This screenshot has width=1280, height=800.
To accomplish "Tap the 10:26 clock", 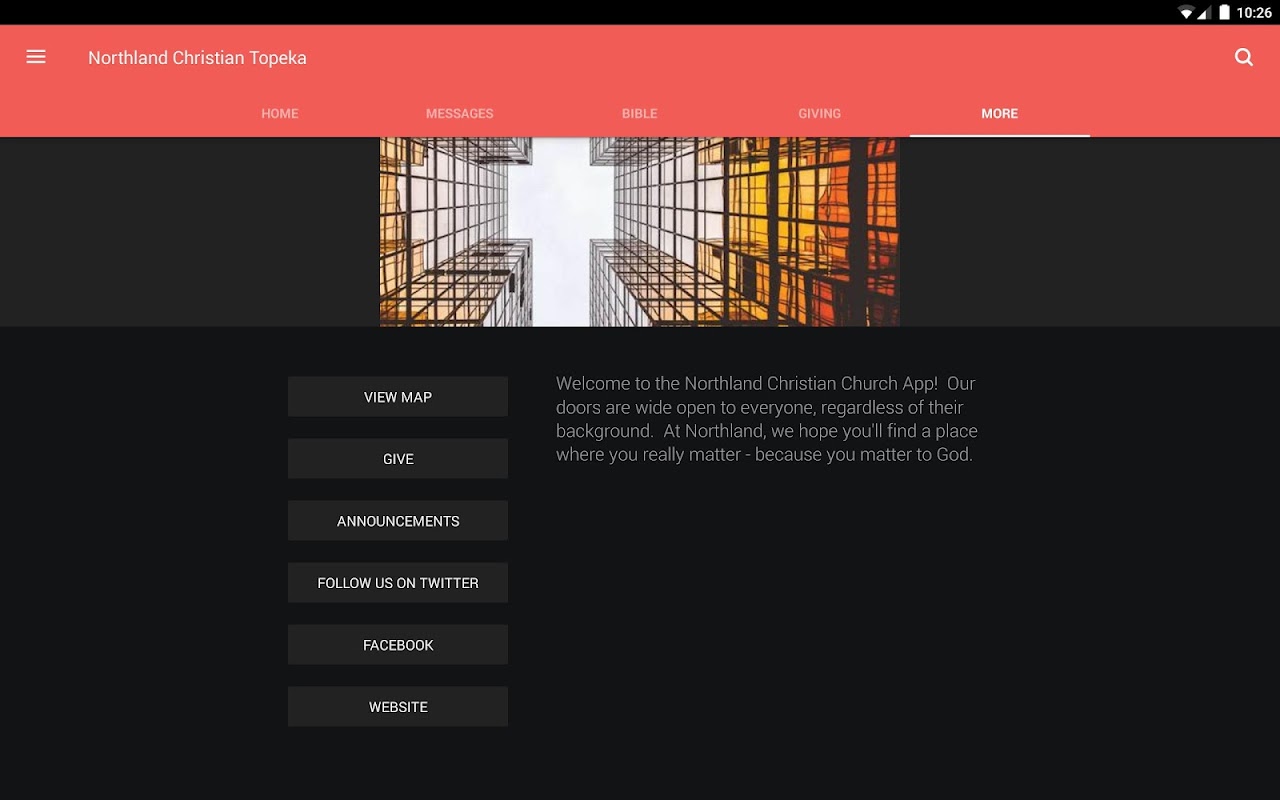I will pyautogui.click(x=1254, y=13).
